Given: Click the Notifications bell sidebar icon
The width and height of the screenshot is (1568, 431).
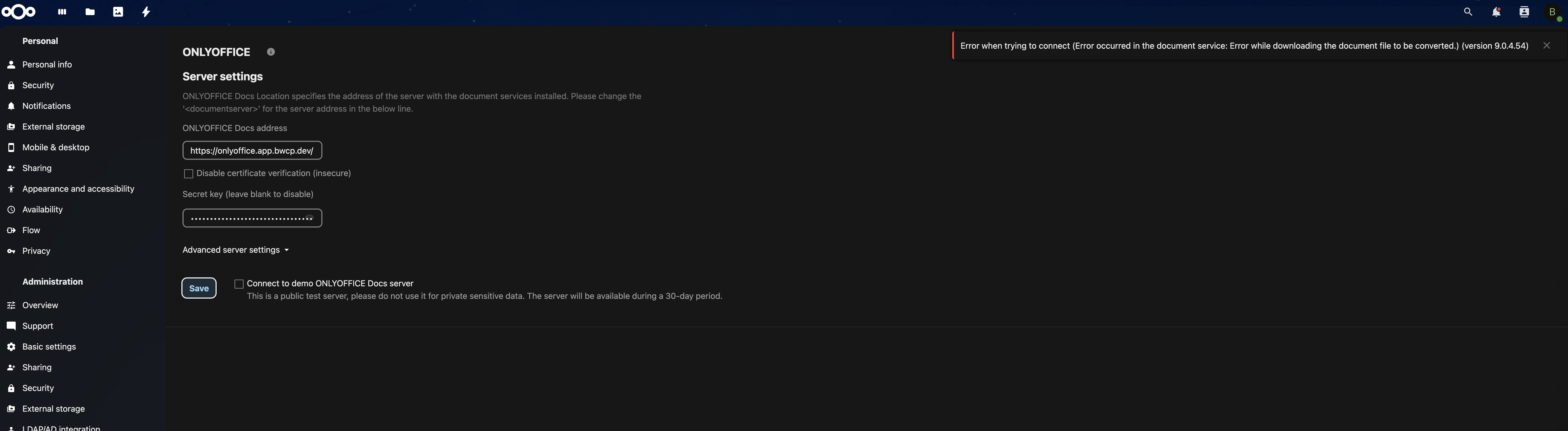Looking at the screenshot, I should pyautogui.click(x=11, y=106).
